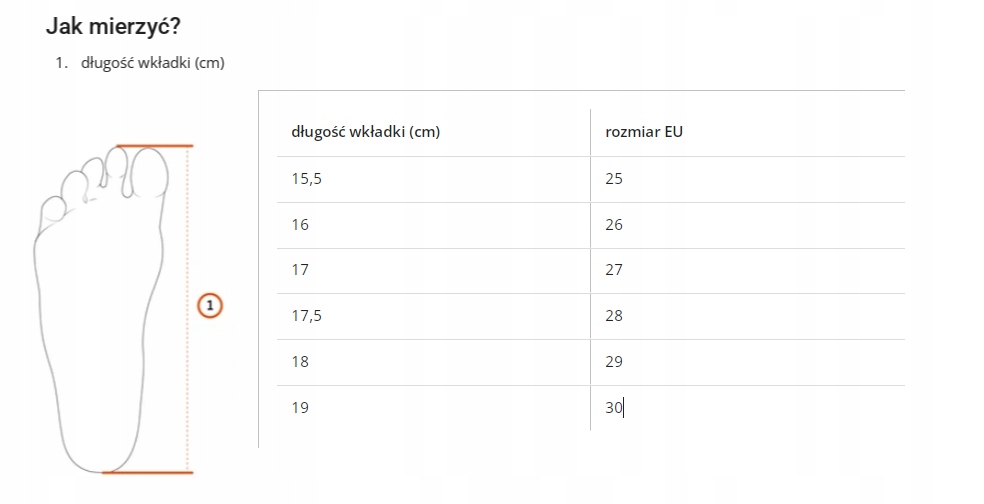Select the 18 cm insole length cell

[300, 362]
